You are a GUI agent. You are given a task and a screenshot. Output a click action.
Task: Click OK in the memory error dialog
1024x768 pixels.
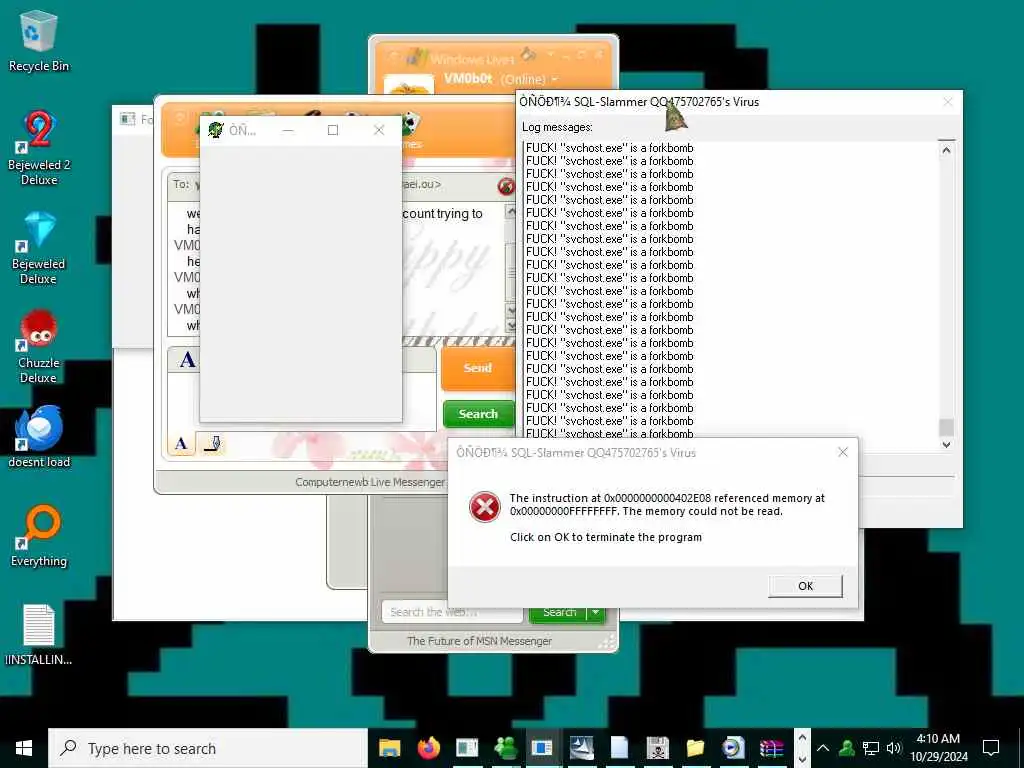pyautogui.click(x=805, y=586)
